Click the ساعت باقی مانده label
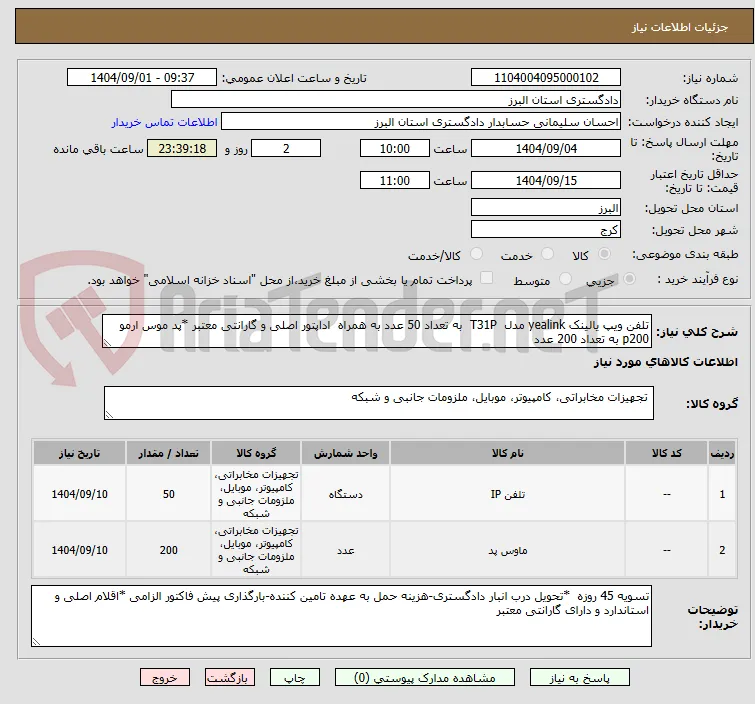This screenshot has height=704, width=755. (x=98, y=149)
